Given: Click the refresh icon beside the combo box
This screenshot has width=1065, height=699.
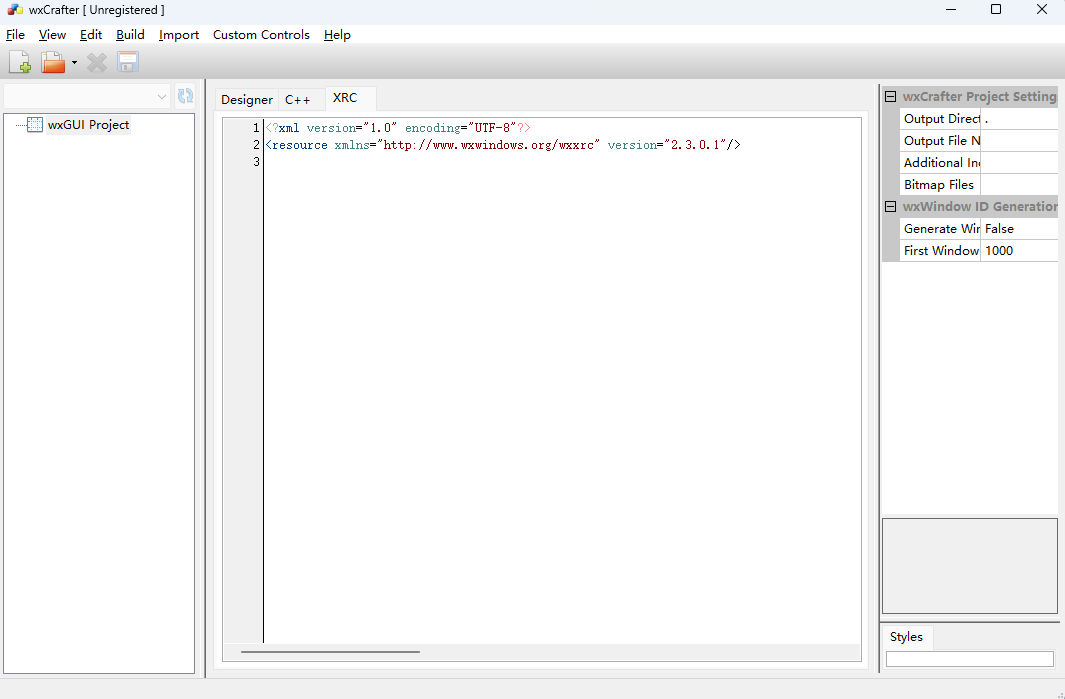Looking at the screenshot, I should (x=185, y=96).
